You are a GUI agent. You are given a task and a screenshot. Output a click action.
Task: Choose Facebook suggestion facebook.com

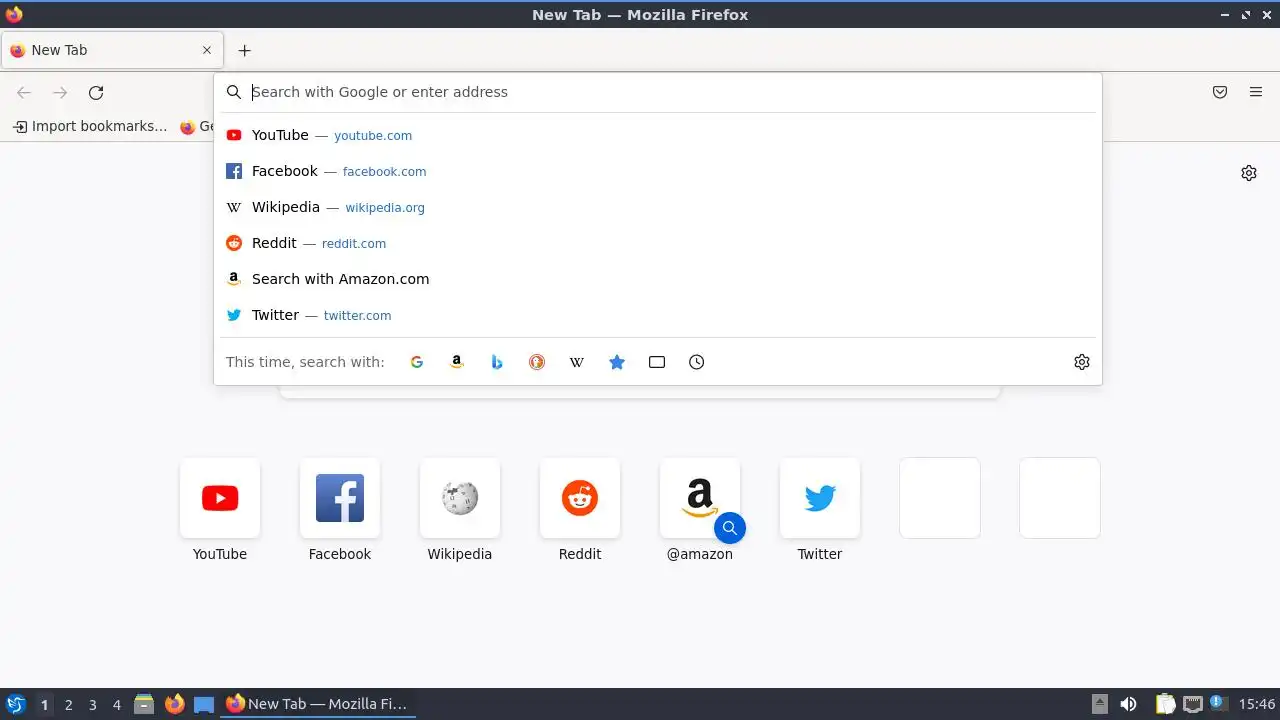[658, 171]
